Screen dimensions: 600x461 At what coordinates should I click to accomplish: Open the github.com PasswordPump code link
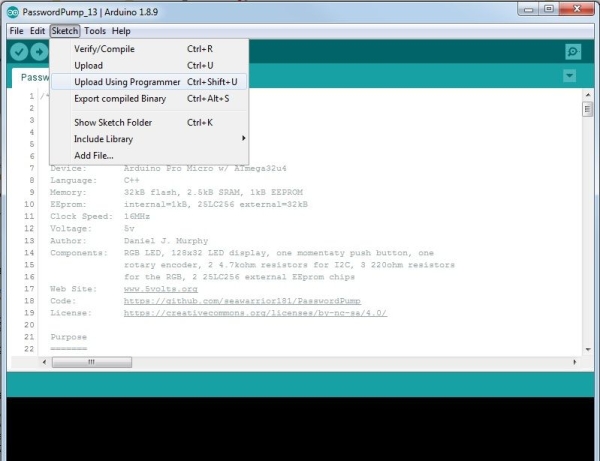[242, 301]
